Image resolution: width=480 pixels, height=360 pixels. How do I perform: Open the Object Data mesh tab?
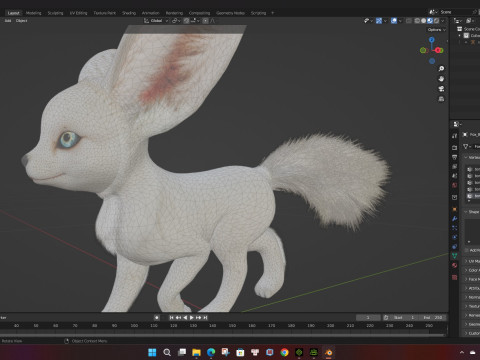[455, 256]
